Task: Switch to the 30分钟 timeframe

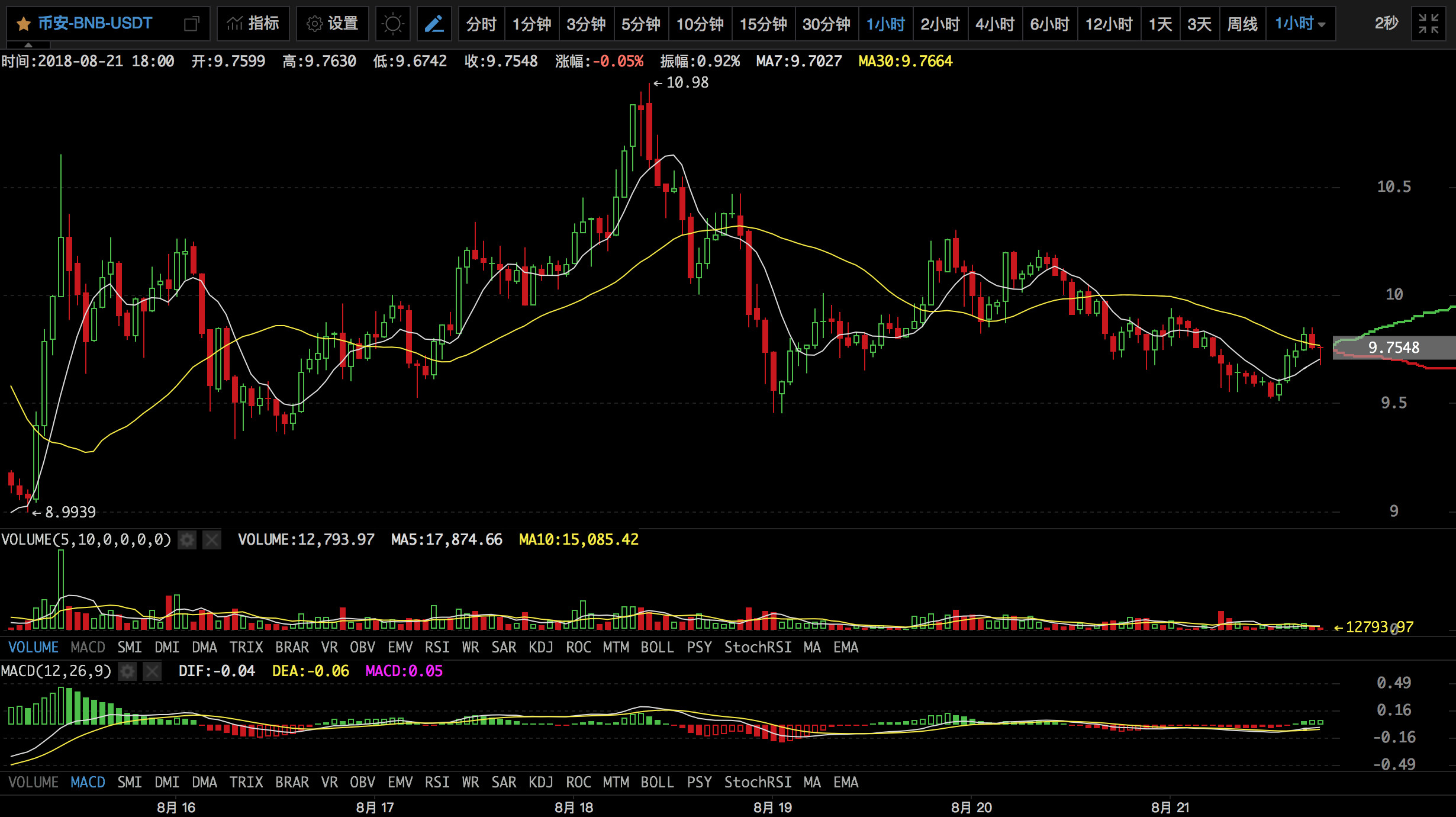Action: [x=827, y=24]
